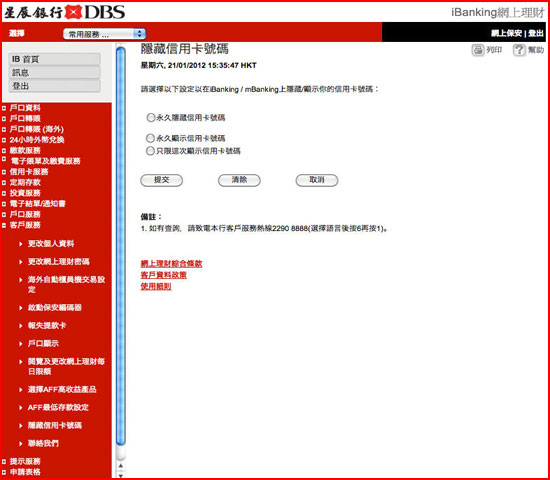Click arrow icon beside 聯絡我們
The height and width of the screenshot is (480, 550).
21,444
